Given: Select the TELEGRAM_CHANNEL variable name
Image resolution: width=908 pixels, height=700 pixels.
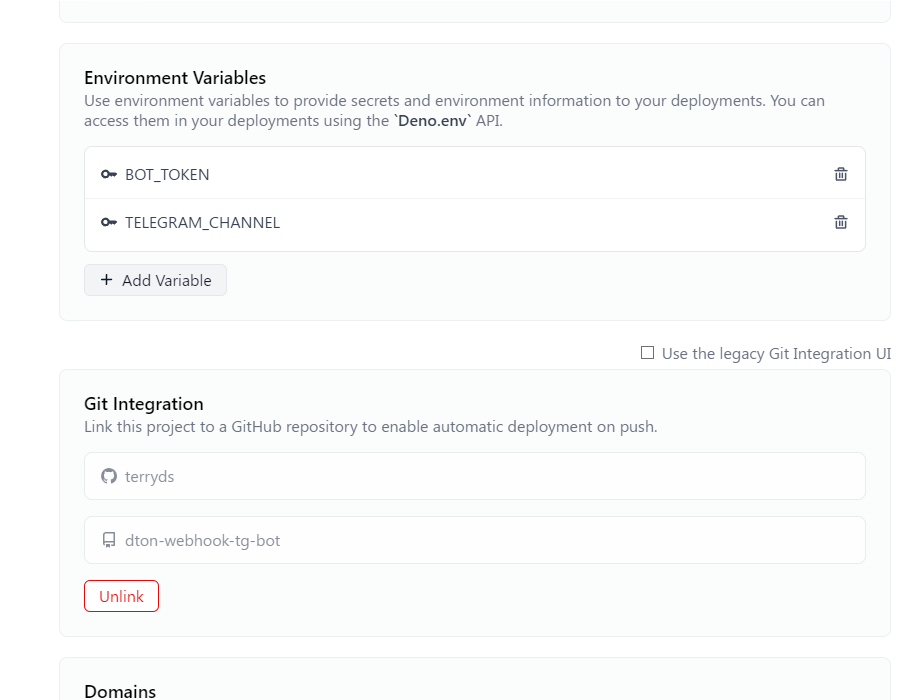Looking at the screenshot, I should [202, 223].
